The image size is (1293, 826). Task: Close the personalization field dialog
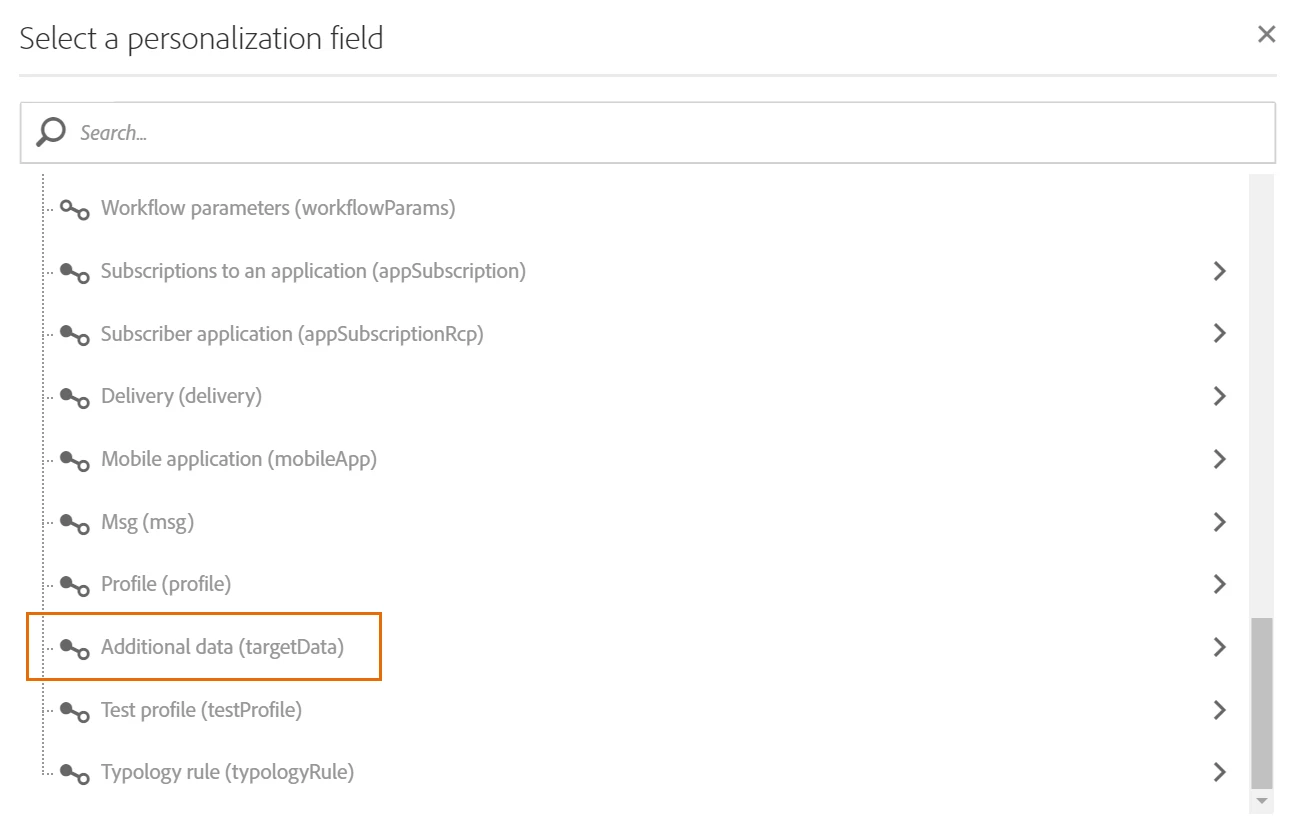coord(1267,35)
